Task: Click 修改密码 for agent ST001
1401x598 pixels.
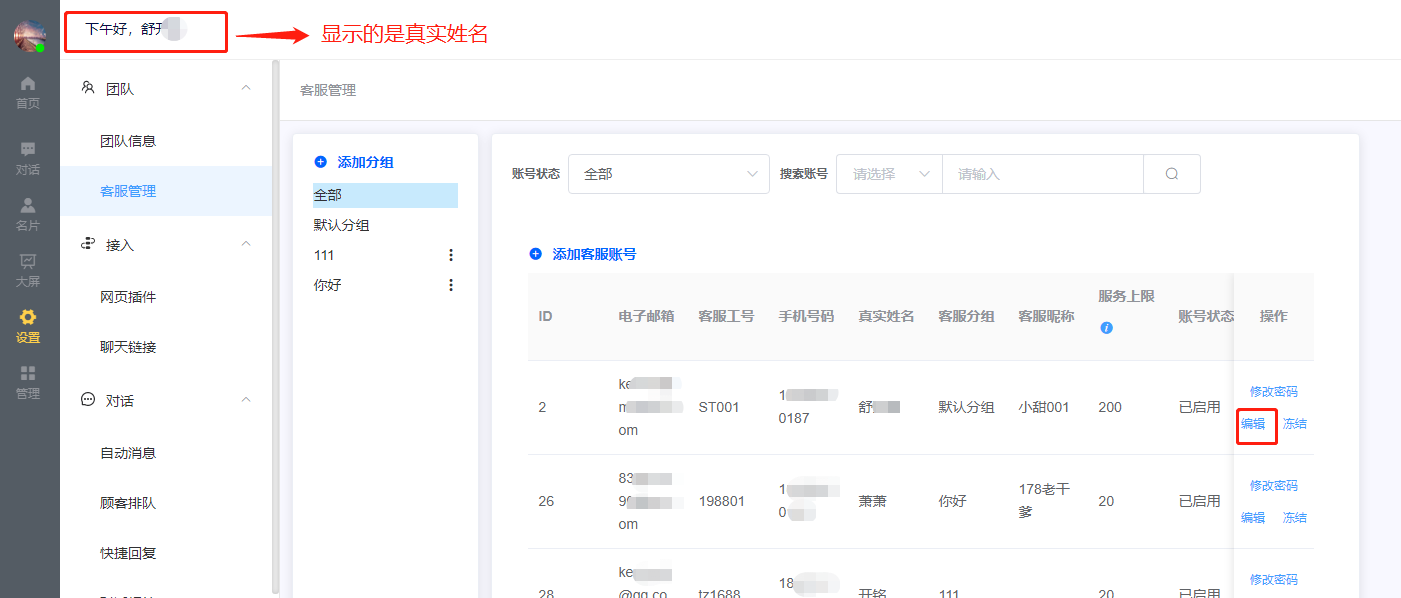Action: (1274, 391)
